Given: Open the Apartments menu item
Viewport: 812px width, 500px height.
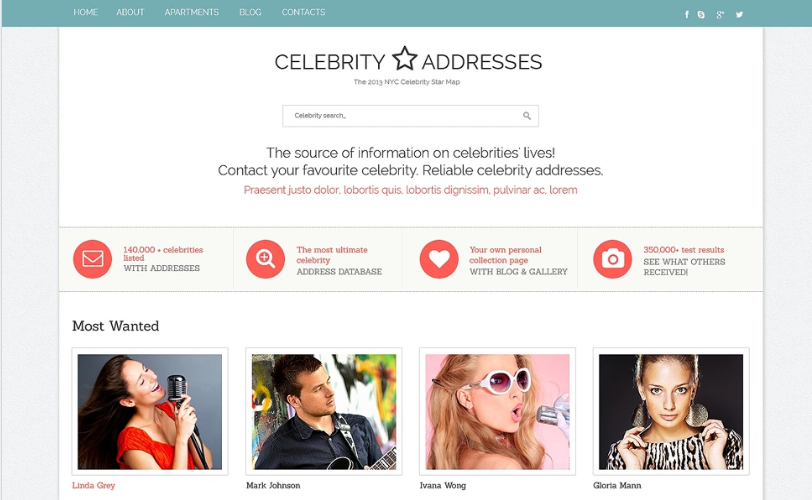Looking at the screenshot, I should point(192,12).
